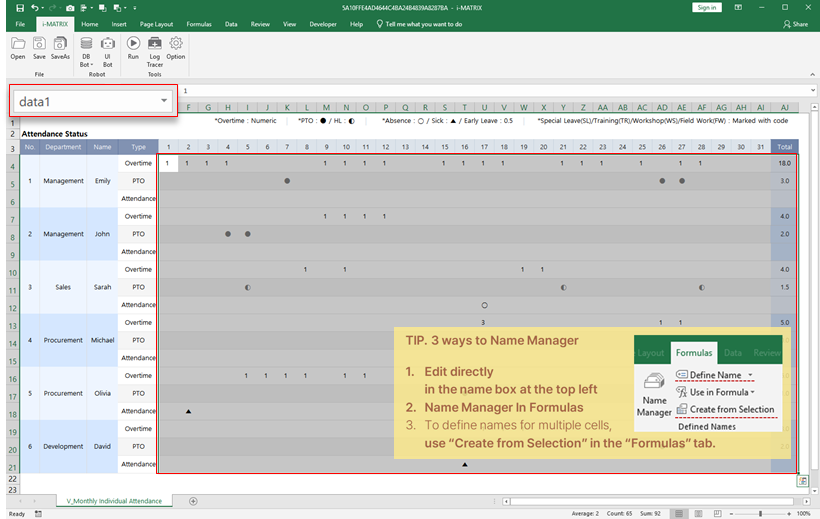Image resolution: width=820 pixels, height=519 pixels.
Task: Open the Log Tracer tool
Action: (x=155, y=48)
